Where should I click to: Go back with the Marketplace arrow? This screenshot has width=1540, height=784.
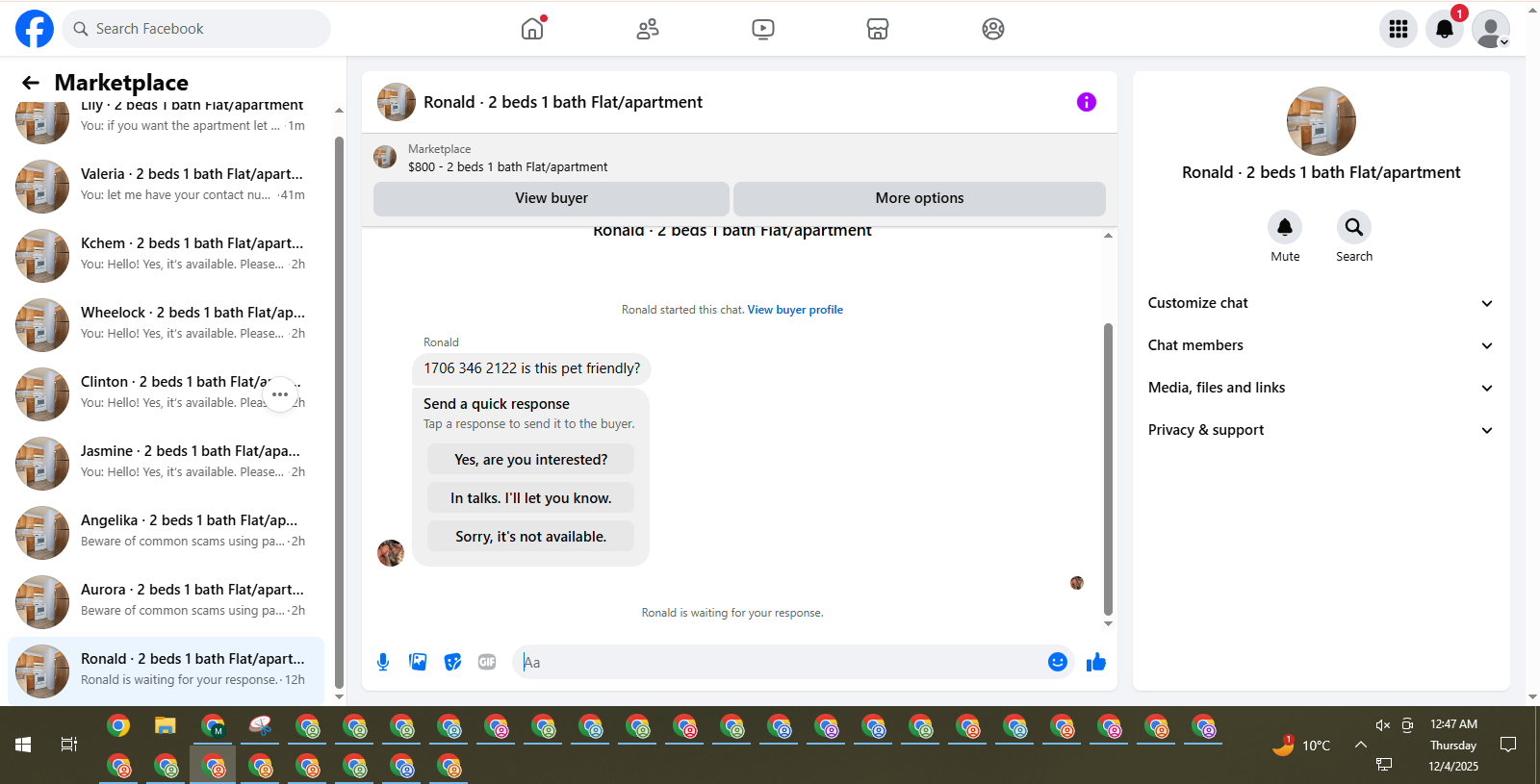click(x=31, y=83)
